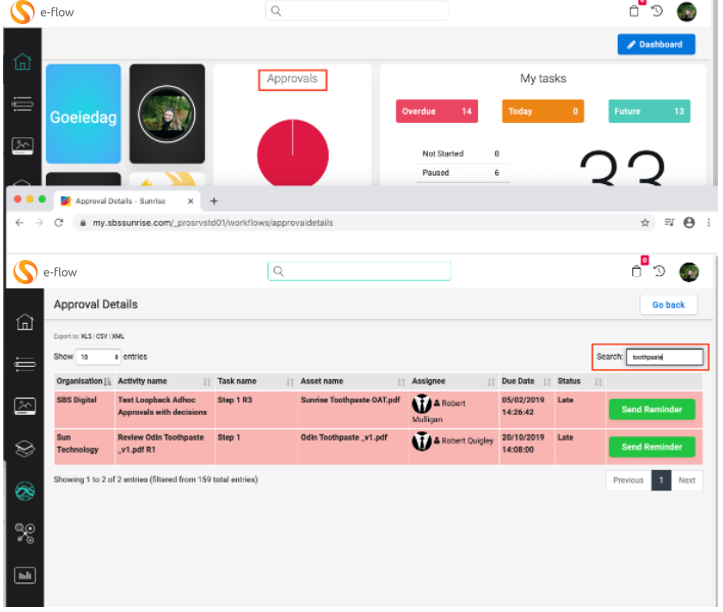Image resolution: width=723 pixels, height=612 pixels.
Task: Sort by Task name column
Action: click(255, 381)
